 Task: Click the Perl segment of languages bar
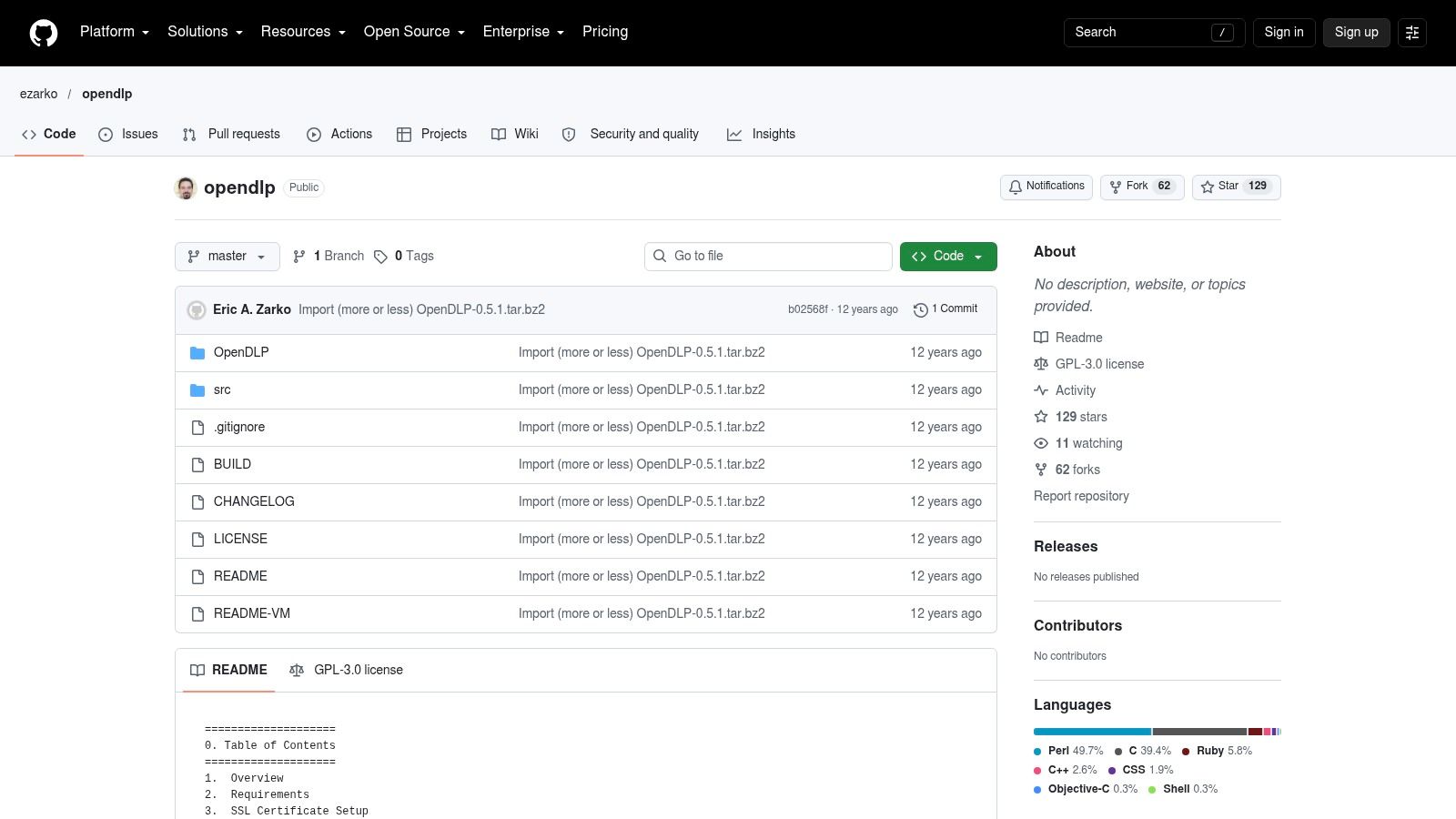click(x=1092, y=732)
